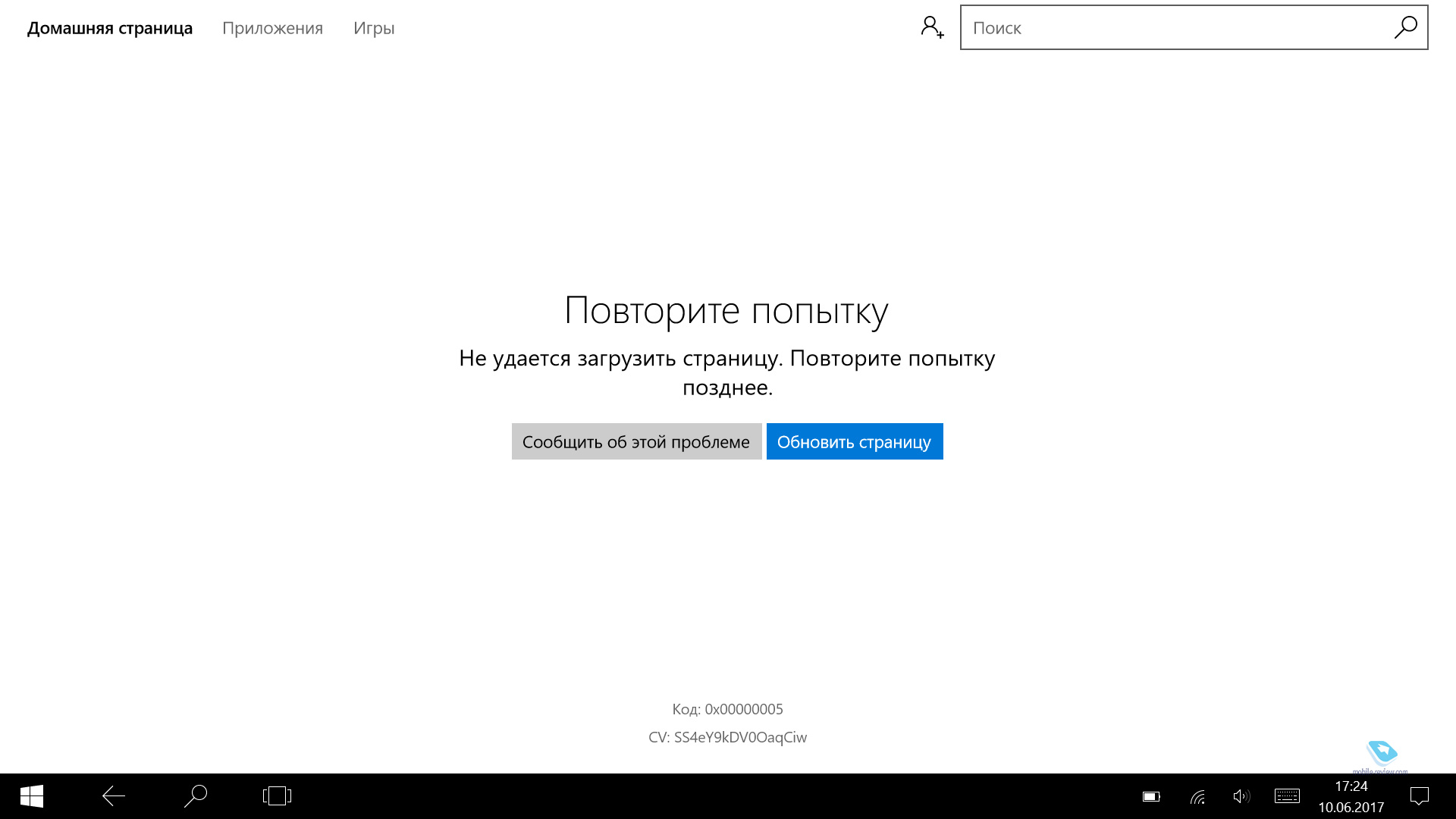Viewport: 1456px width, 819px height.
Task: Open taskbar search magnifier
Action: pos(196,795)
